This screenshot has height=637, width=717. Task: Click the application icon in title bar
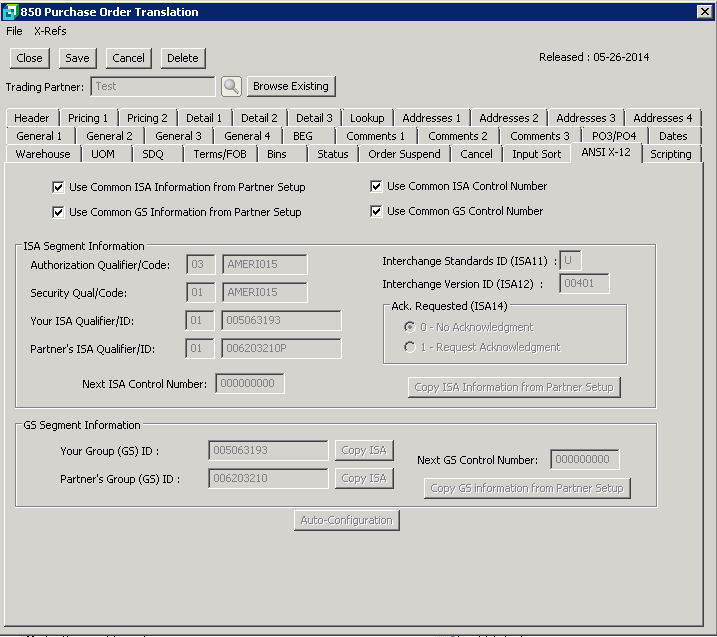tap(10, 12)
